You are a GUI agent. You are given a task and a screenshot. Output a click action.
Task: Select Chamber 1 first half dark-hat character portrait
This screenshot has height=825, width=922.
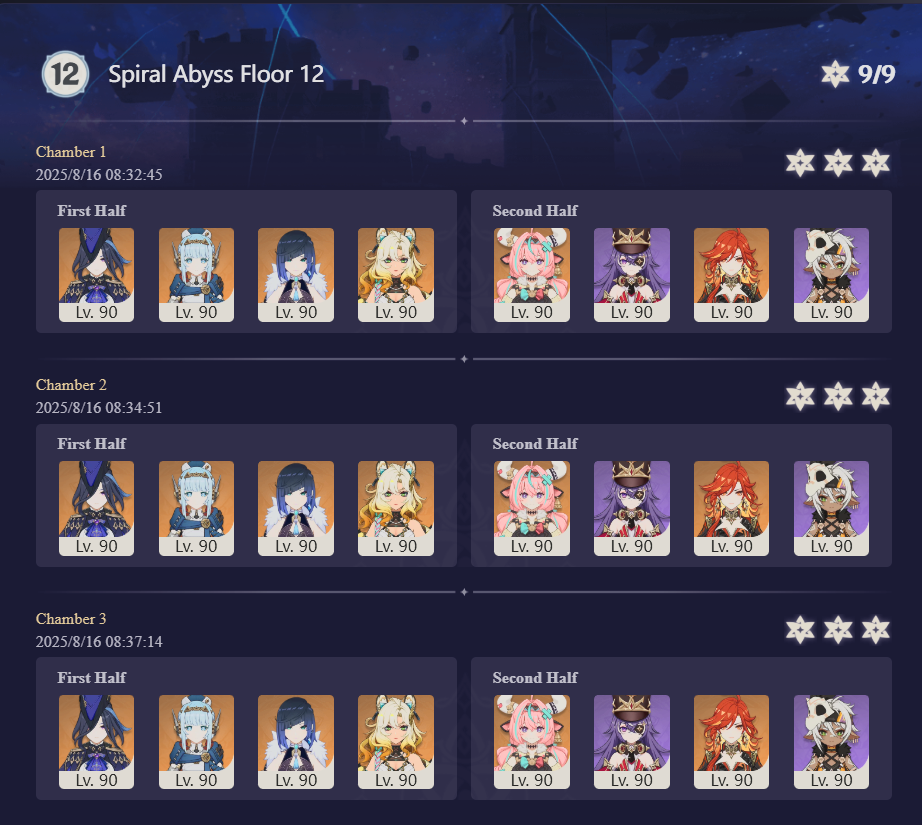point(96,275)
